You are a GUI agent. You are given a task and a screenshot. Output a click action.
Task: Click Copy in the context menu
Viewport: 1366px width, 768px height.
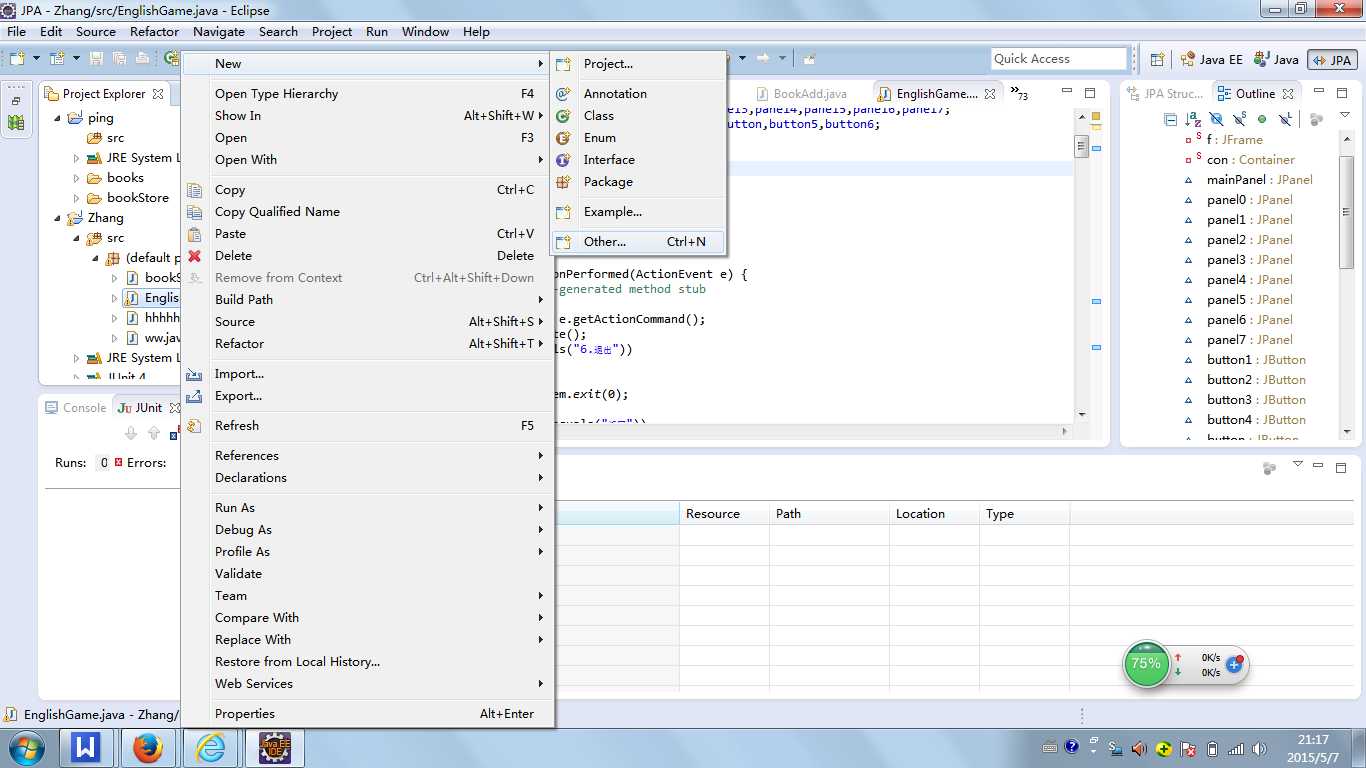[367, 190]
